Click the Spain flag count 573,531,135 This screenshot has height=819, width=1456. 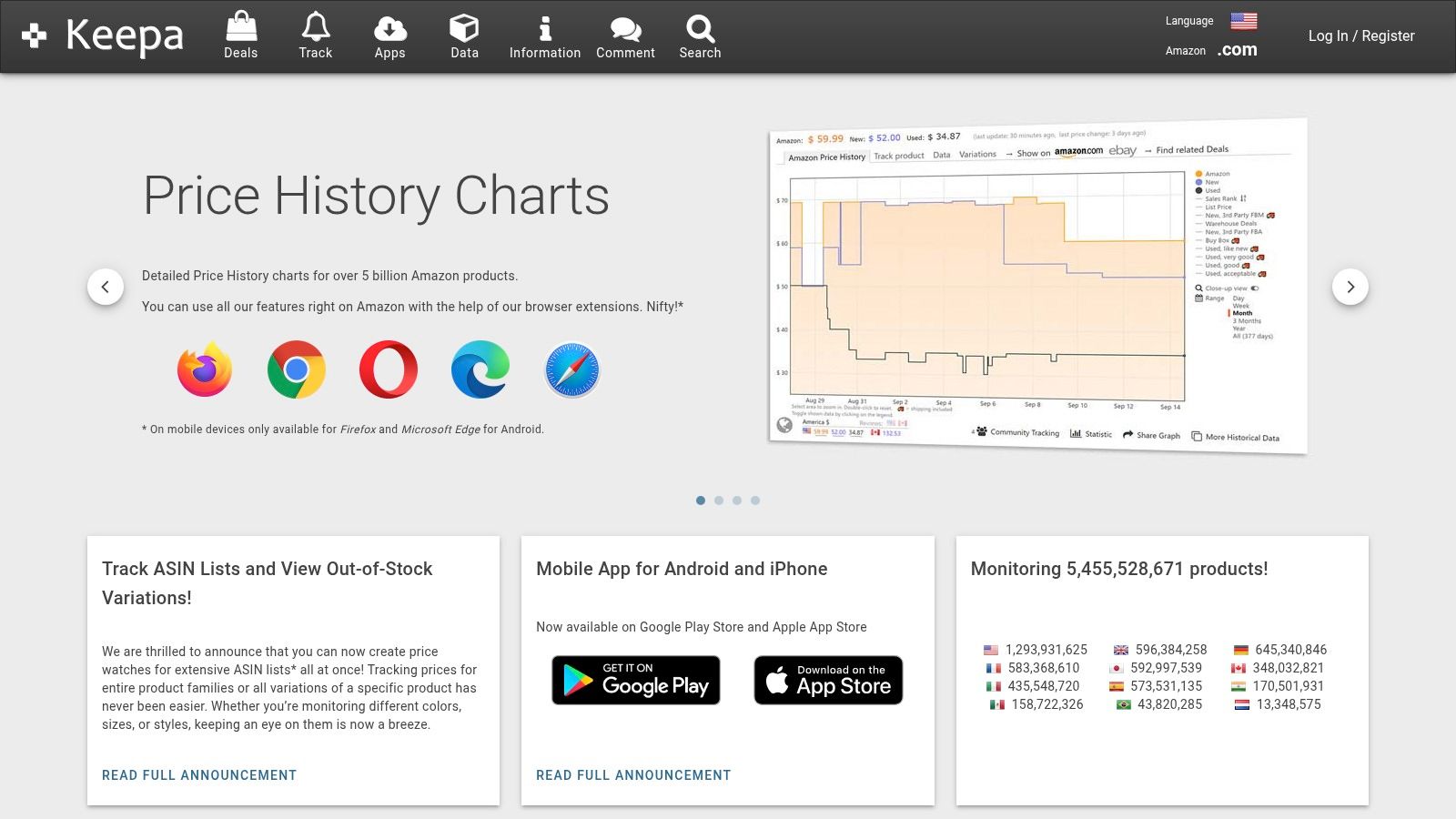click(x=1156, y=686)
